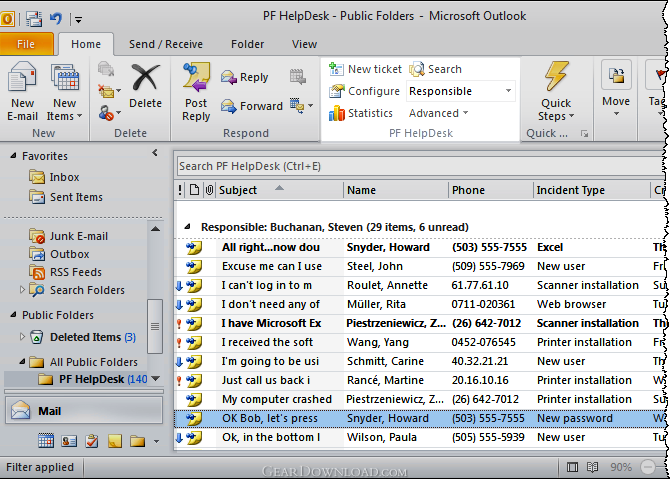Open the Statistics chart
The height and width of the screenshot is (480, 670).
tap(361, 113)
